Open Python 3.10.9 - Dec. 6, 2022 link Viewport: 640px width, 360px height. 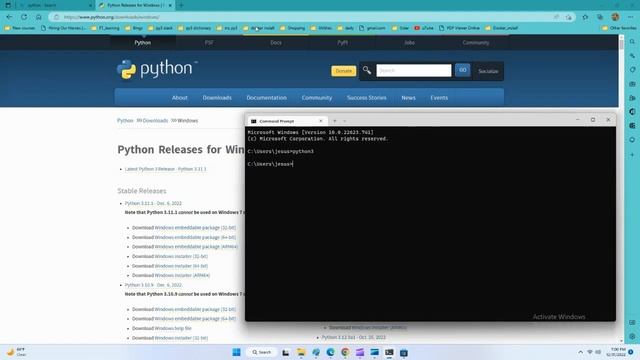(x=153, y=285)
